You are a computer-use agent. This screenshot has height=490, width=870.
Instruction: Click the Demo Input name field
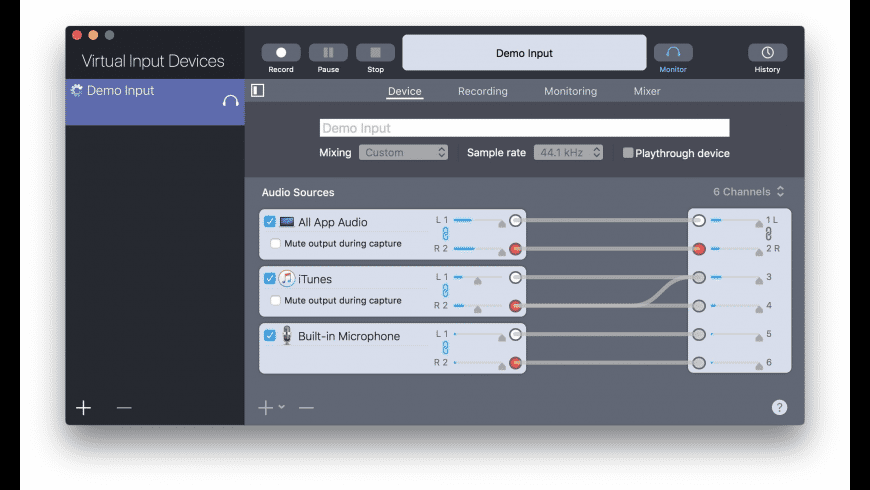tap(524, 128)
